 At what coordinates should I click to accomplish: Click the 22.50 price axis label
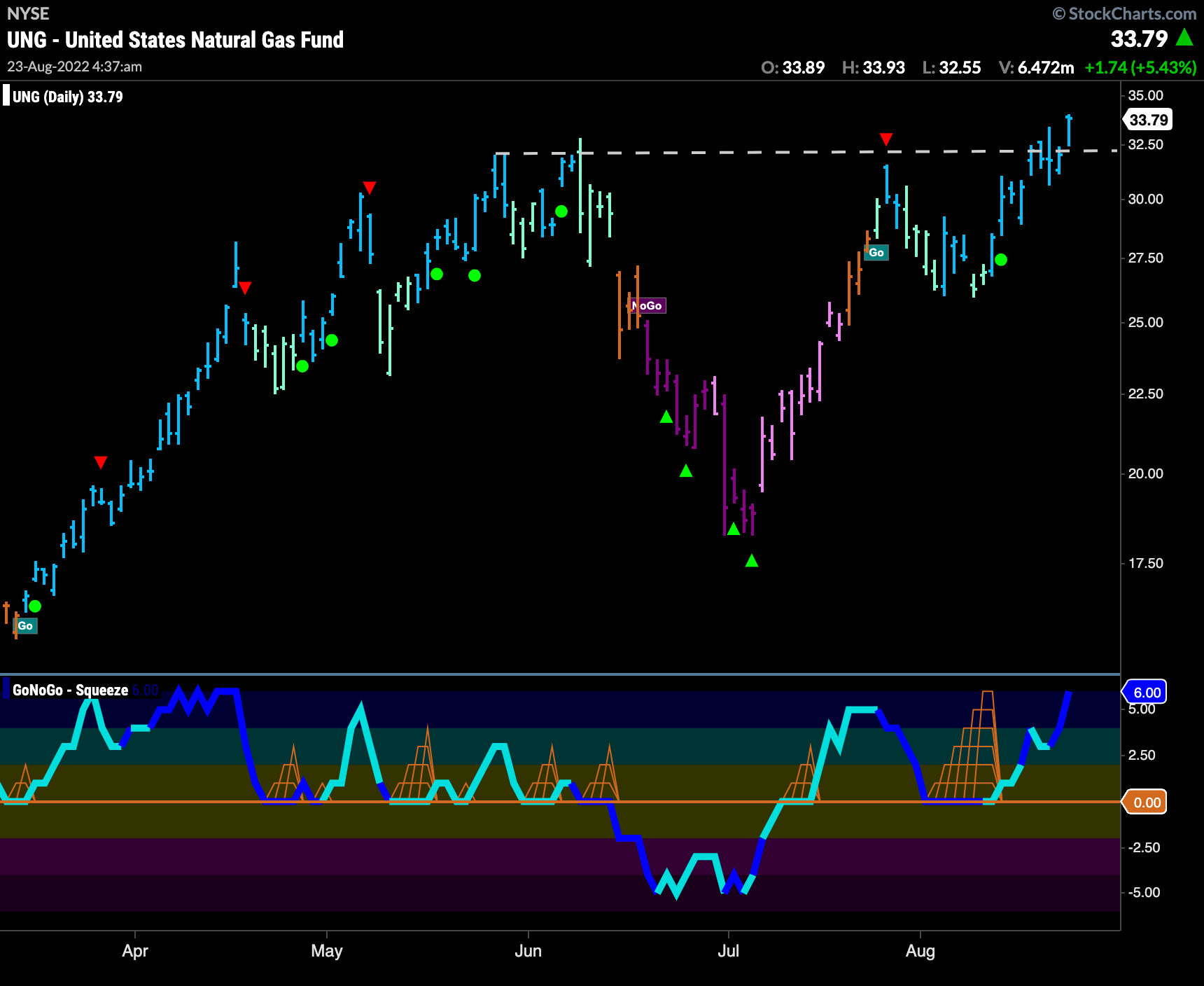coord(1145,394)
